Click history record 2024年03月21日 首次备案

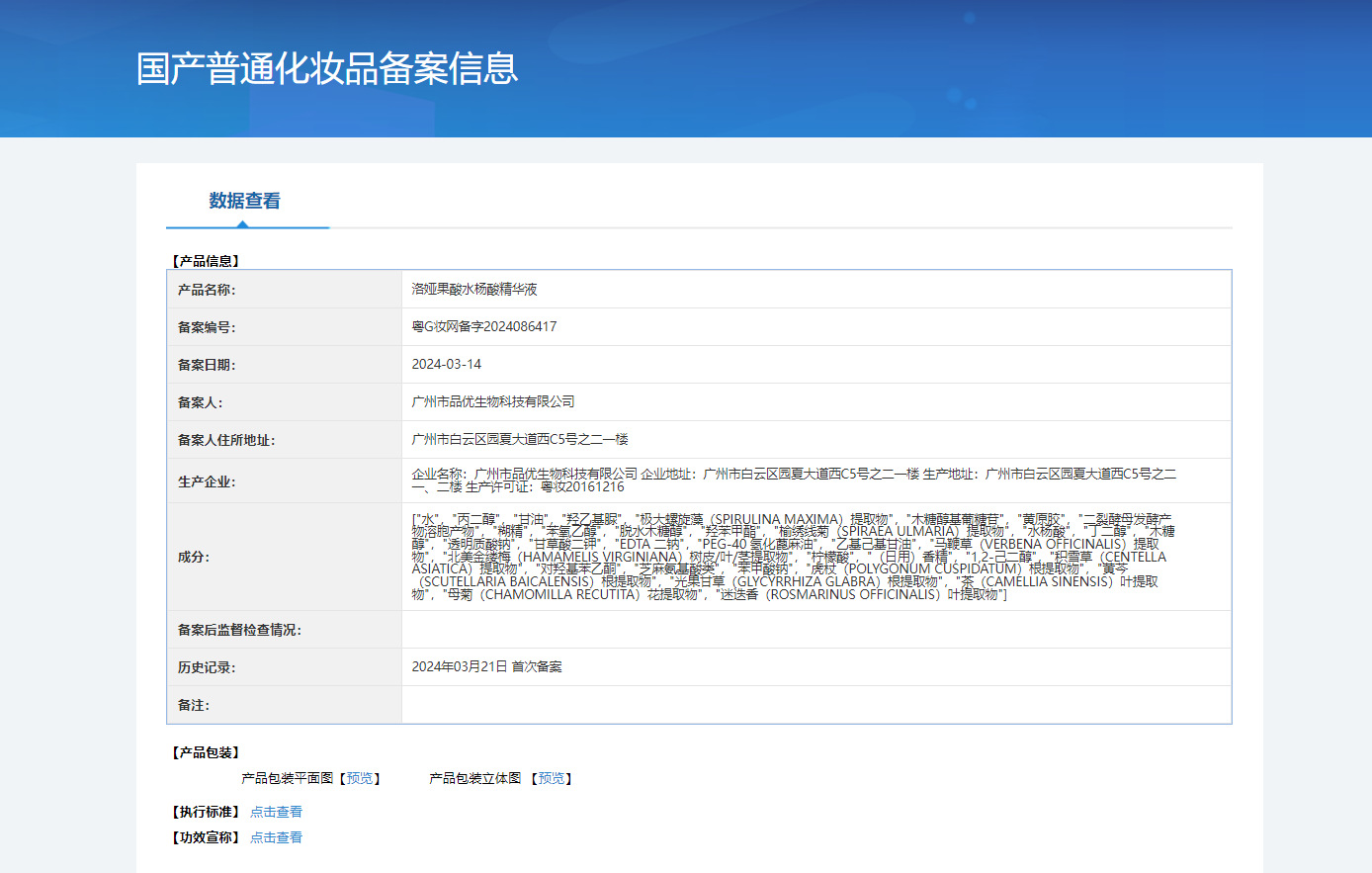pyautogui.click(x=486, y=666)
